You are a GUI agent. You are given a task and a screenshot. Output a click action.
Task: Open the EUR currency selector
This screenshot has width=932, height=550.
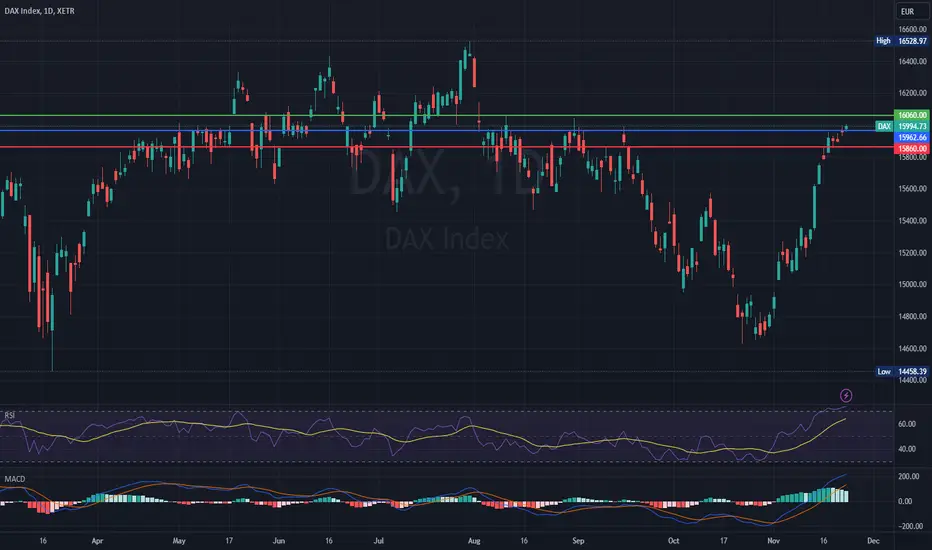912,11
